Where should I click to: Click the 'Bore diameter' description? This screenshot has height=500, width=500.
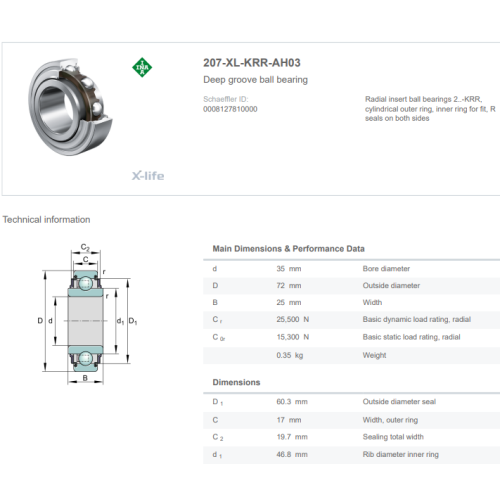[386, 269]
